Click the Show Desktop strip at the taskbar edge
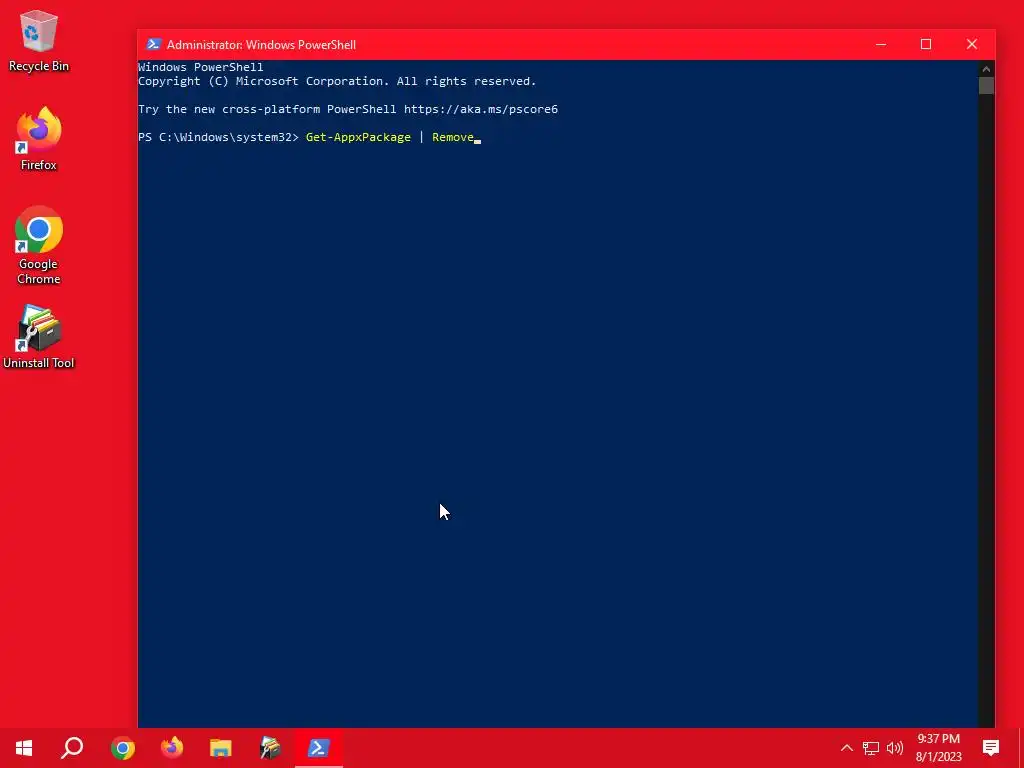Screen dimensions: 1024x768 click(x=1021, y=748)
